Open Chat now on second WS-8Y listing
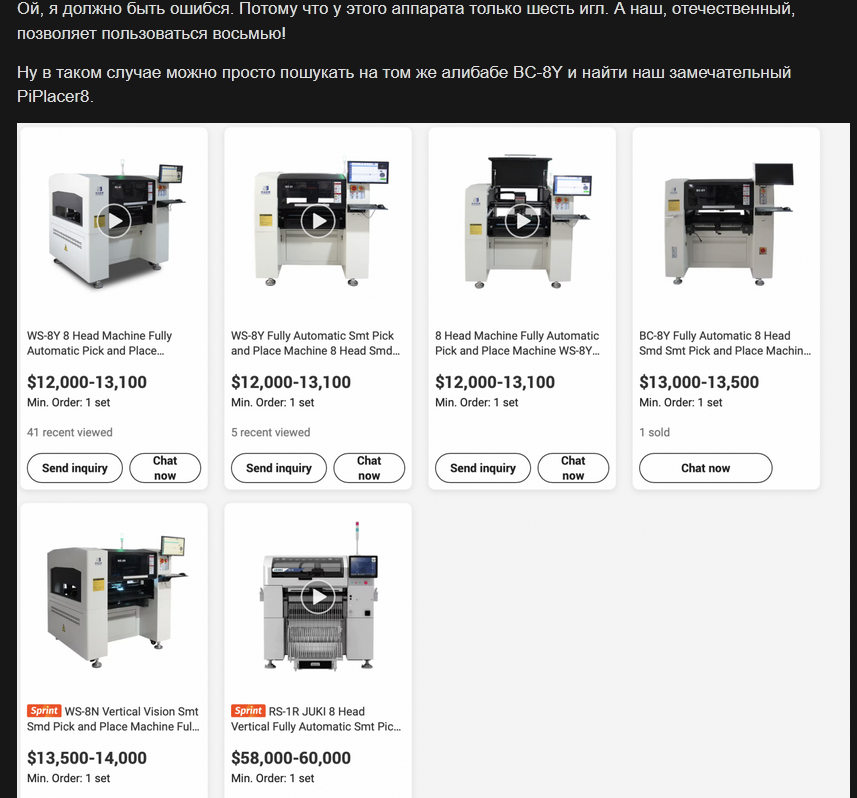Screen dimensions: 857x798 point(369,468)
